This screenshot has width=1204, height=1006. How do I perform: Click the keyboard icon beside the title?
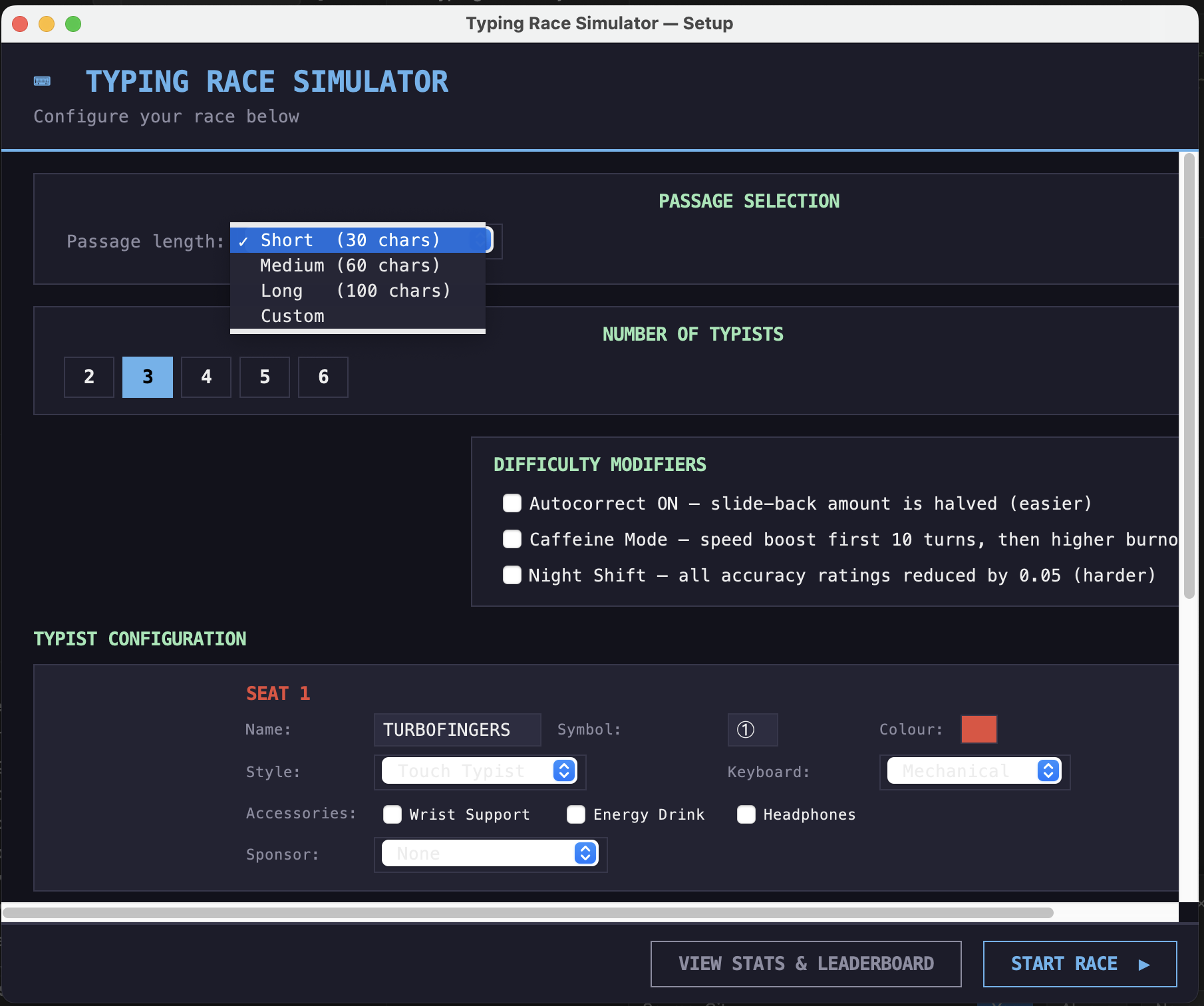(x=42, y=81)
